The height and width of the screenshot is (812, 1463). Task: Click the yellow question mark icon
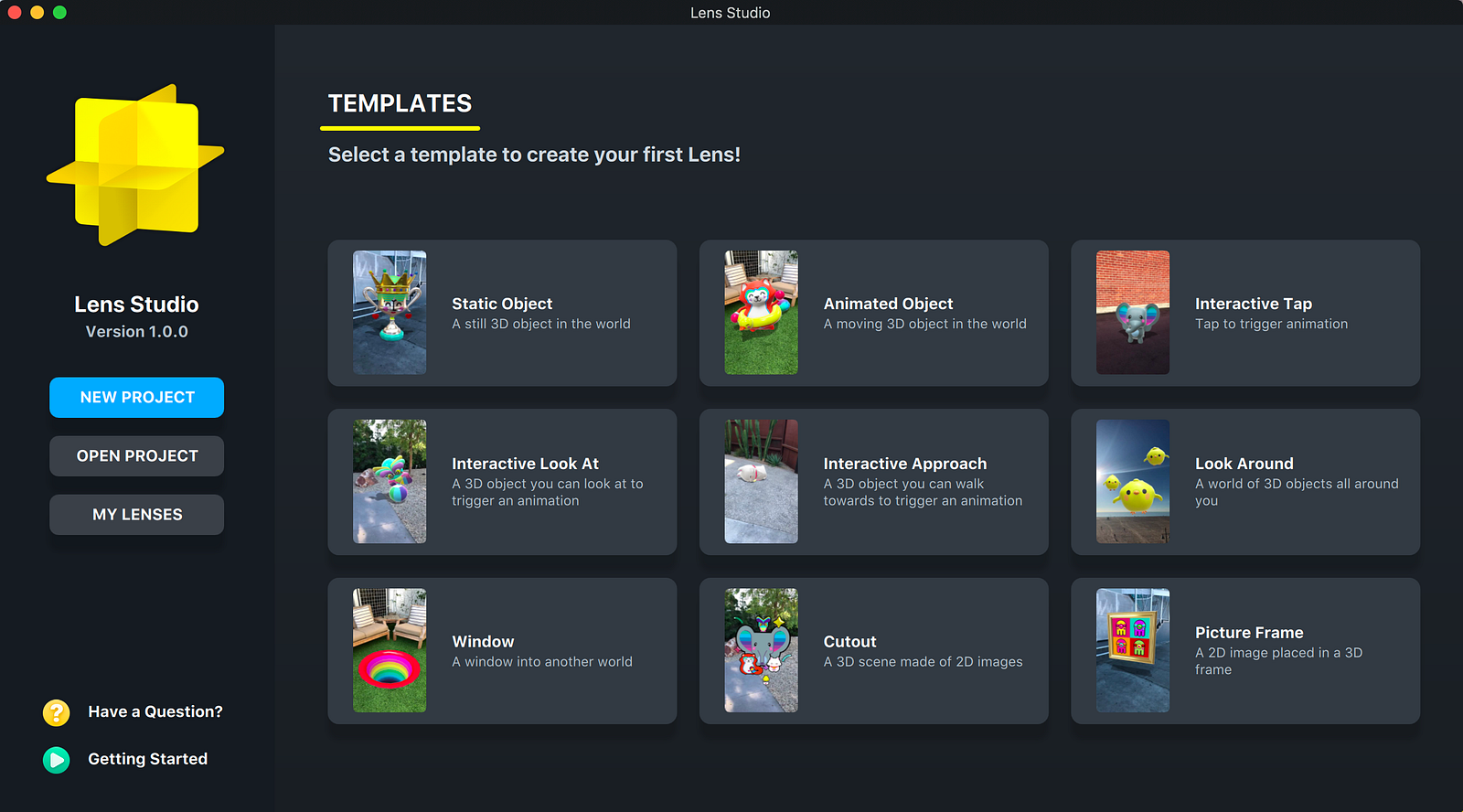pyautogui.click(x=57, y=712)
